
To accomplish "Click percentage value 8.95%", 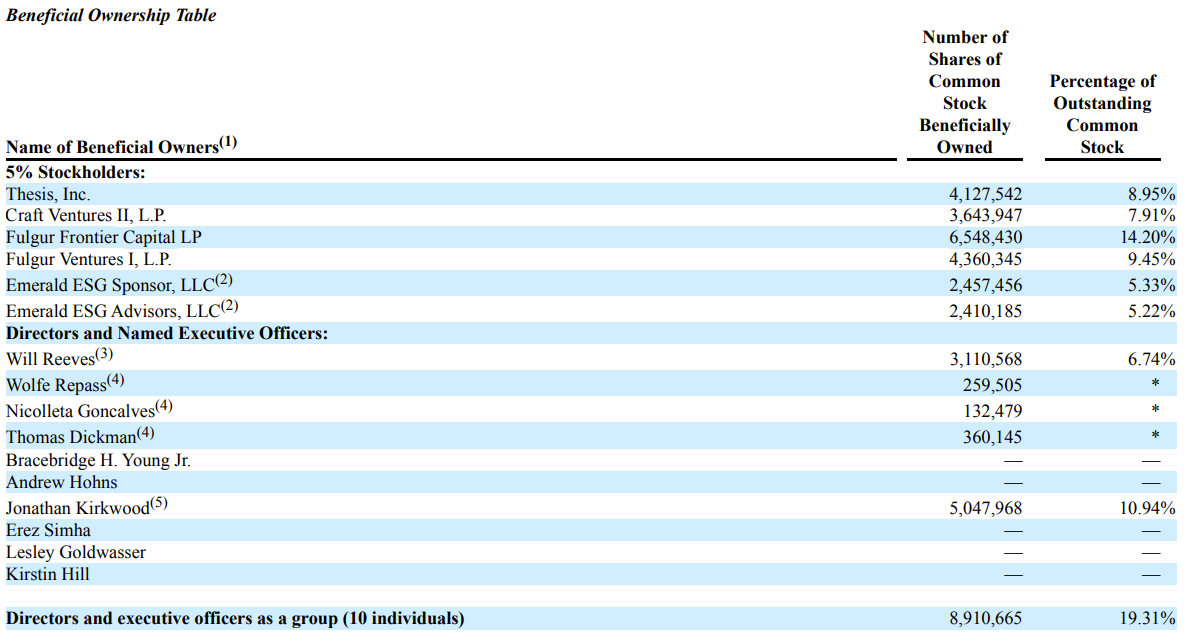I will pos(1152,194).
